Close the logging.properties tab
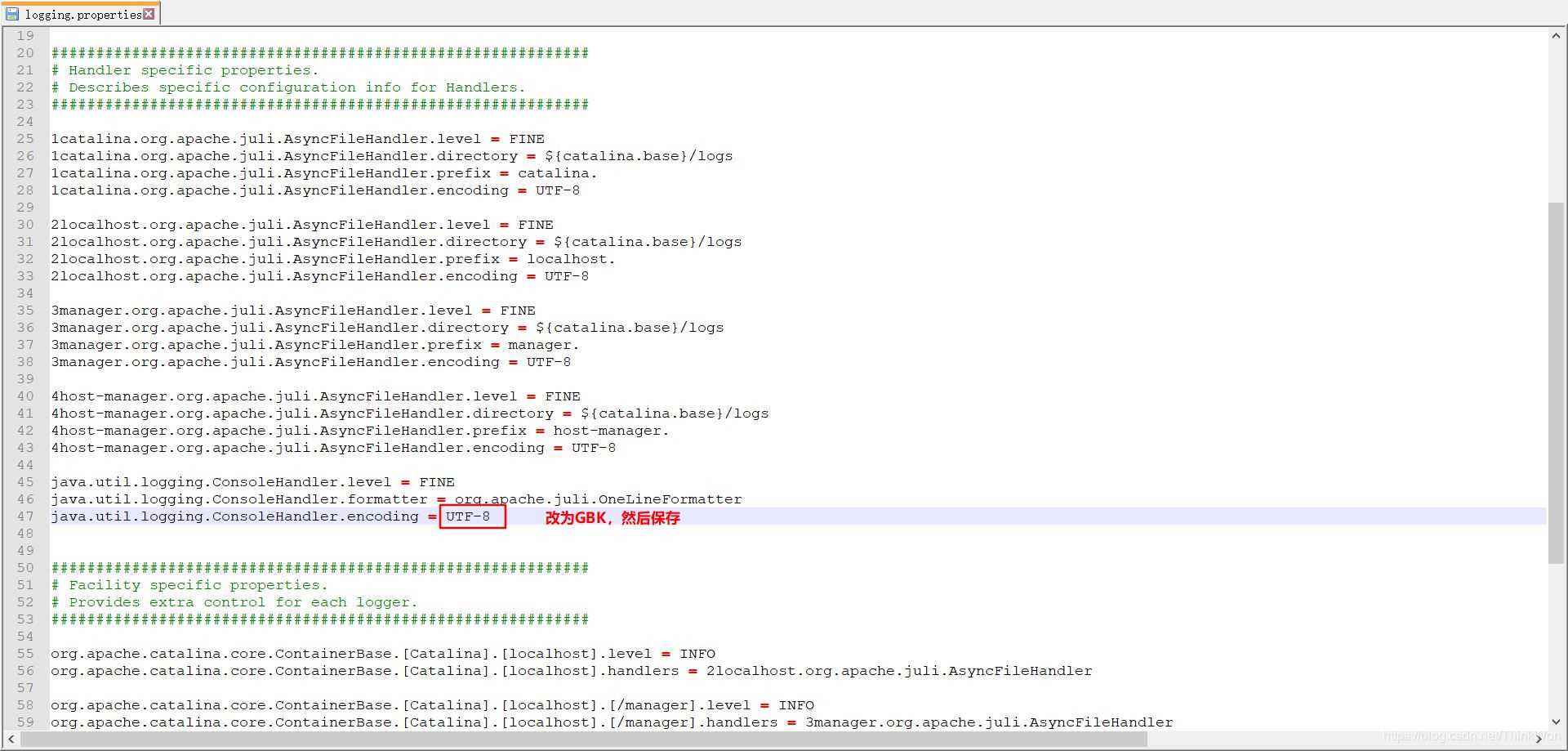Image resolution: width=1568 pixels, height=751 pixels. [x=149, y=14]
